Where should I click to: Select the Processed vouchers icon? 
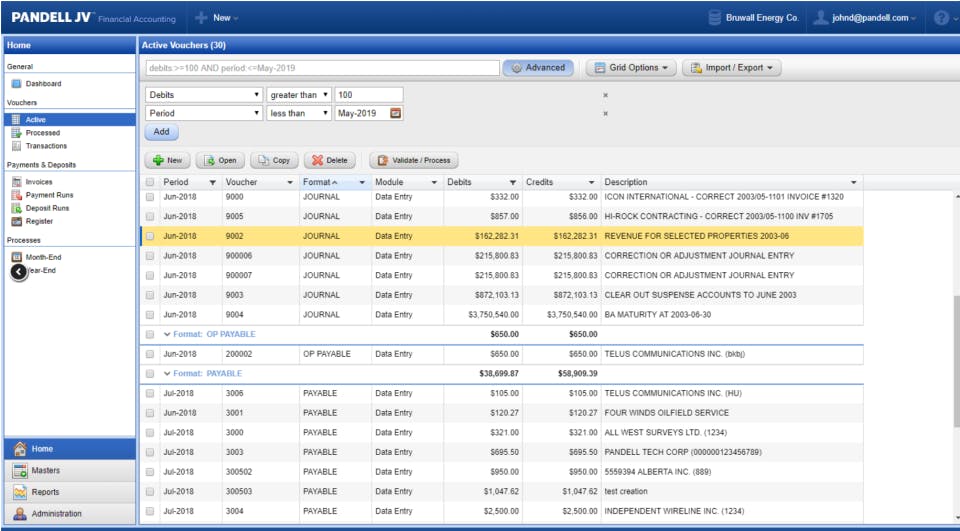pyautogui.click(x=17, y=133)
